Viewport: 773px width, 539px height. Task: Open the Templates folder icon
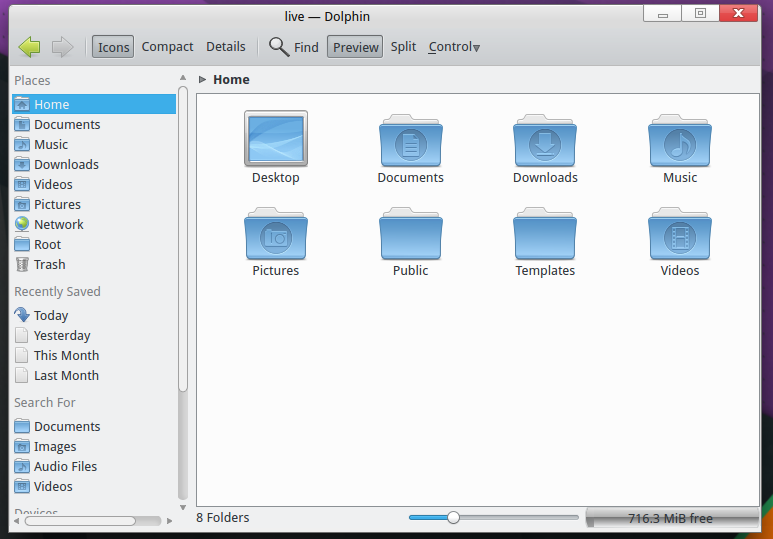545,235
